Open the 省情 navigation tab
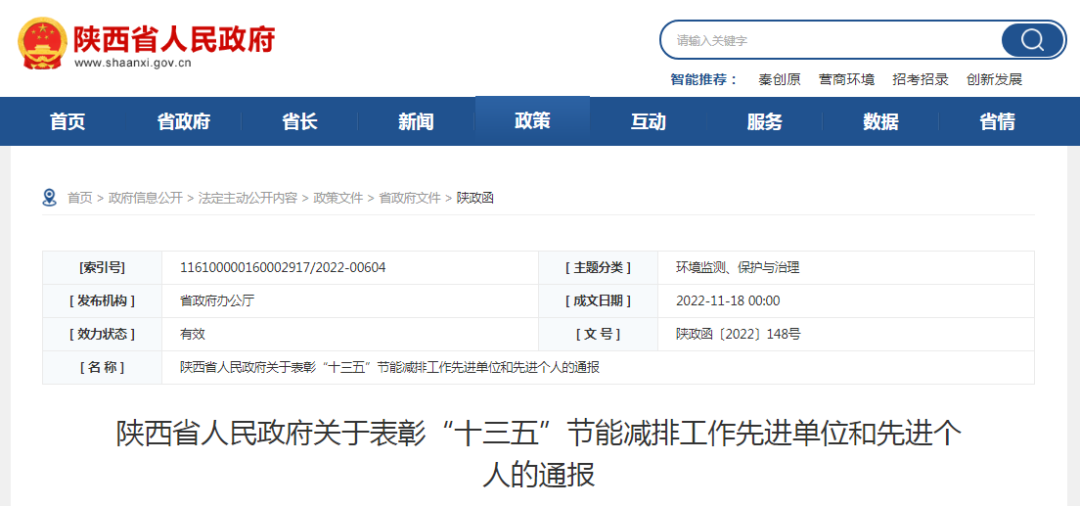1080x506 pixels. (997, 122)
